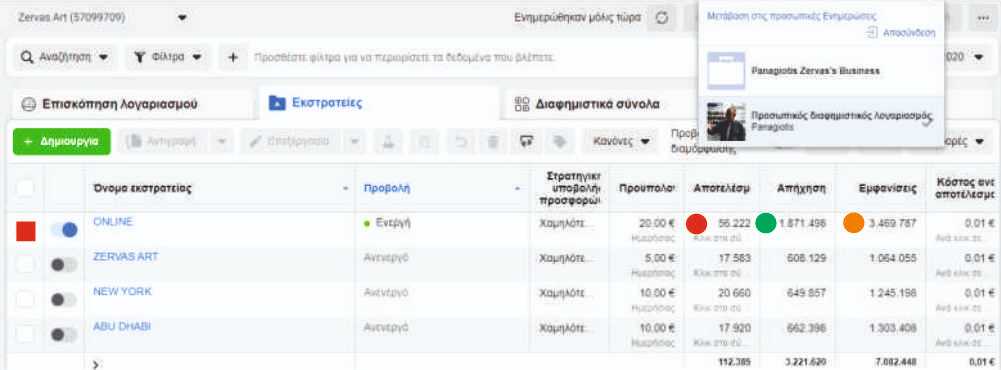This screenshot has height=370, width=1001.
Task: Click the tag label icon in toolbar
Action: click(x=560, y=141)
